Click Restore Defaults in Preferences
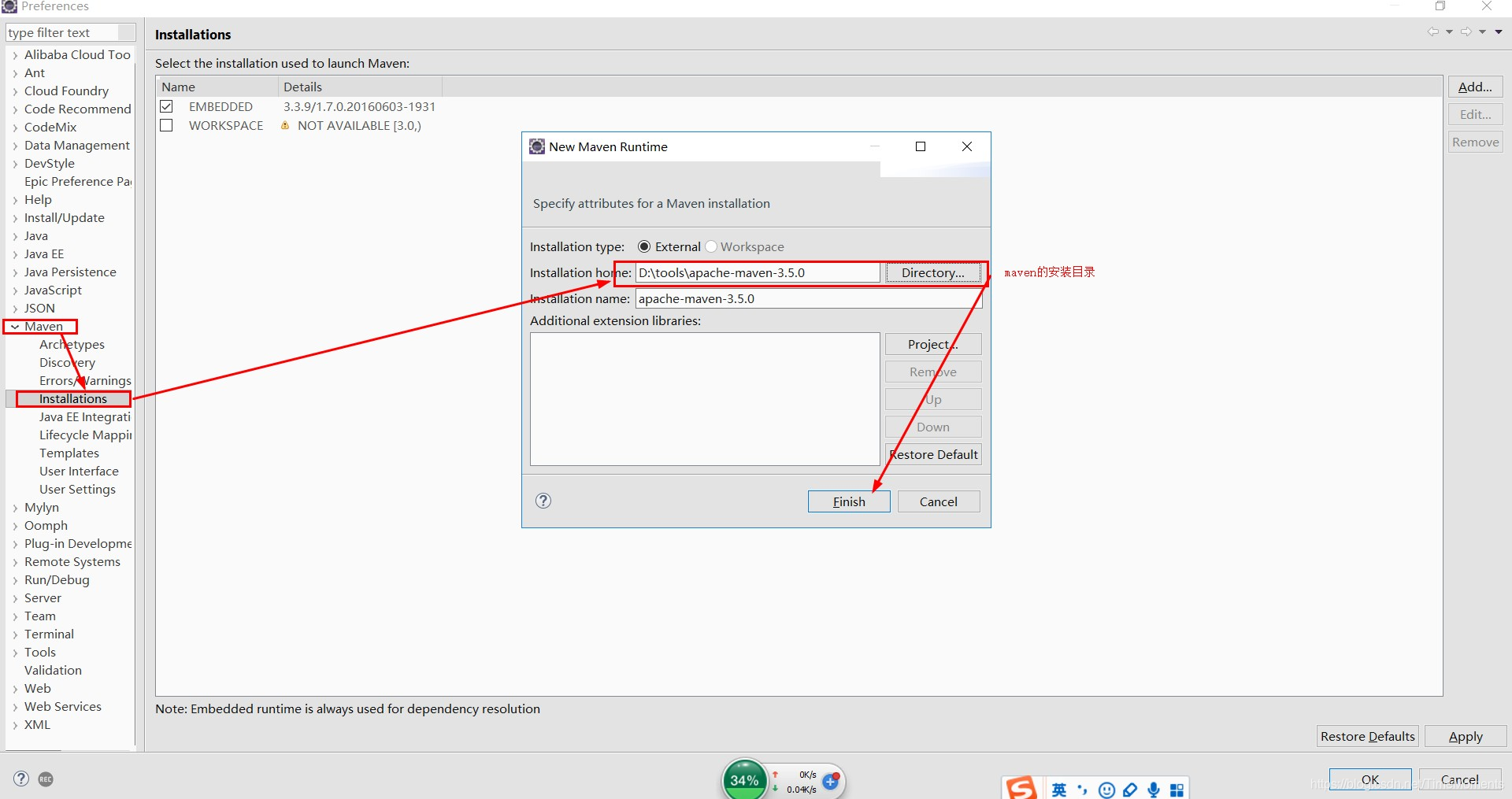The height and width of the screenshot is (799, 1512). [x=1368, y=736]
